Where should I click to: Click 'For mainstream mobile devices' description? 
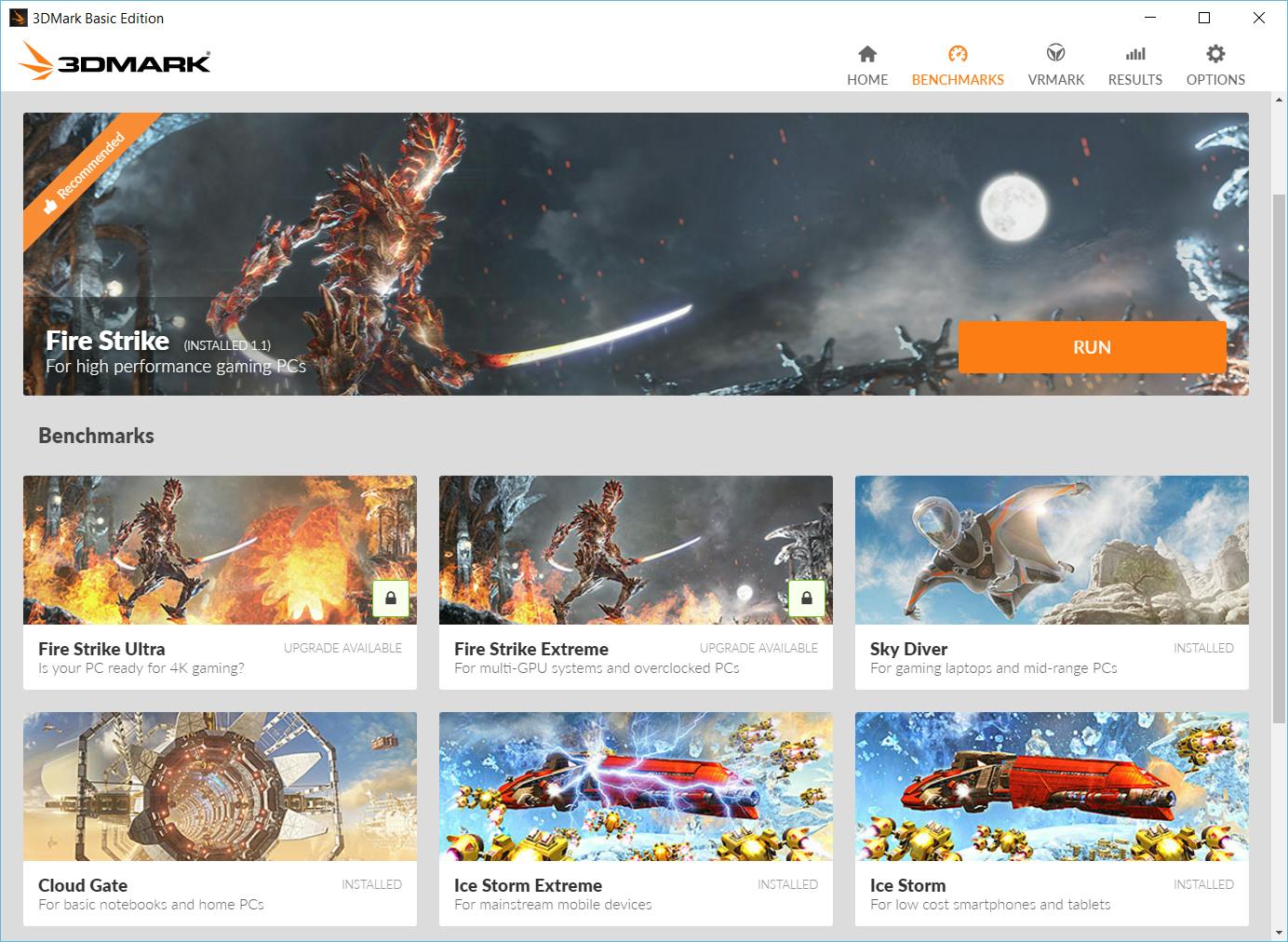(553, 905)
